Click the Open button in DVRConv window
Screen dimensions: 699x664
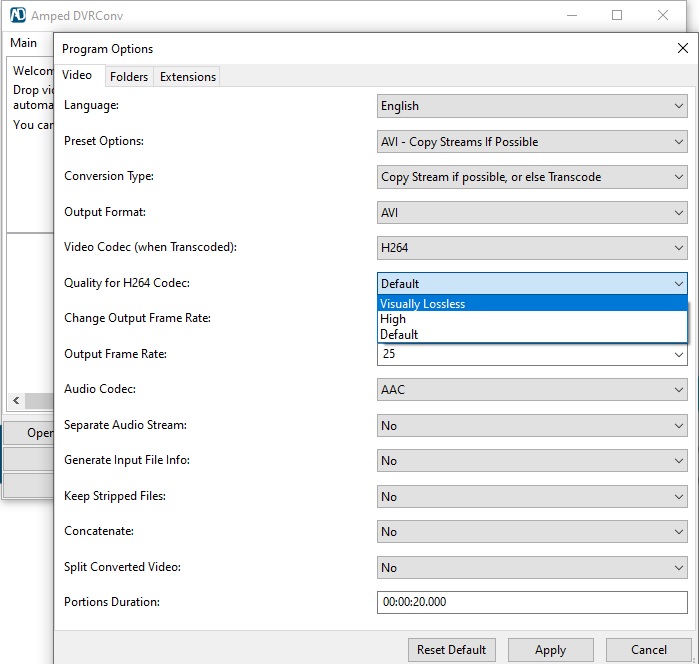(x=29, y=433)
